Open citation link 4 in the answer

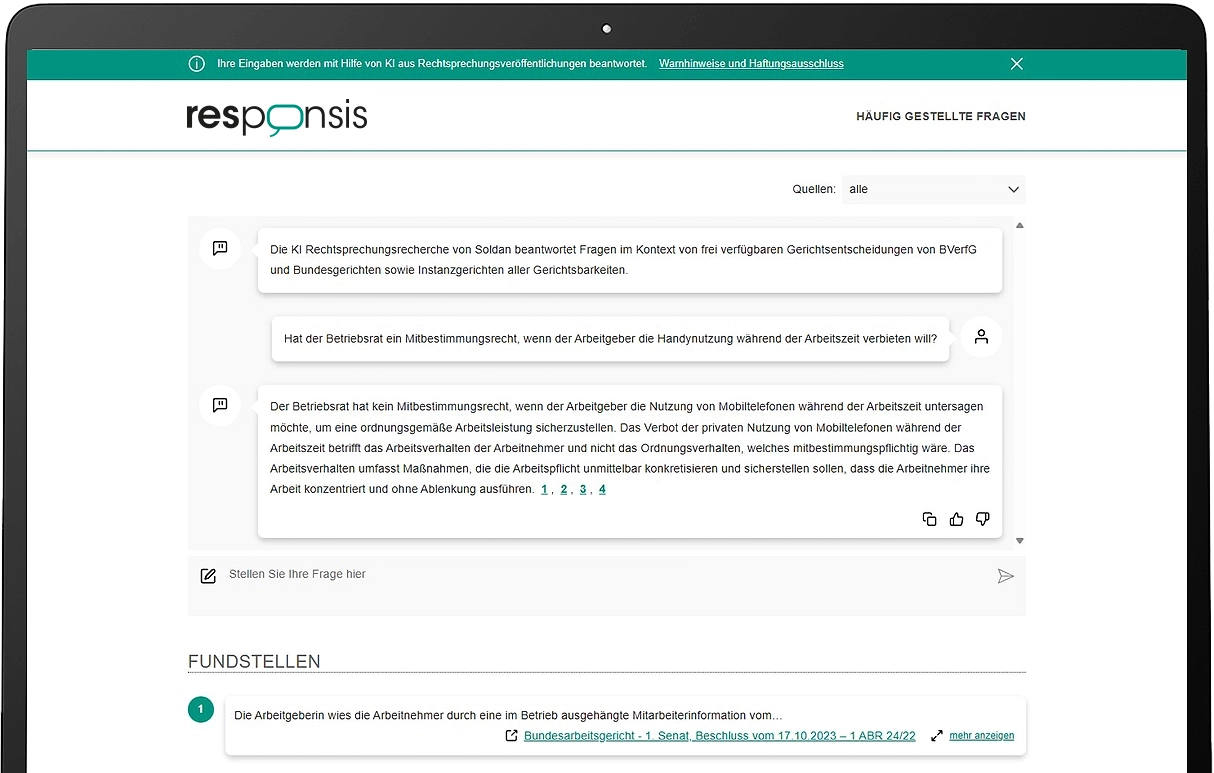click(x=602, y=490)
